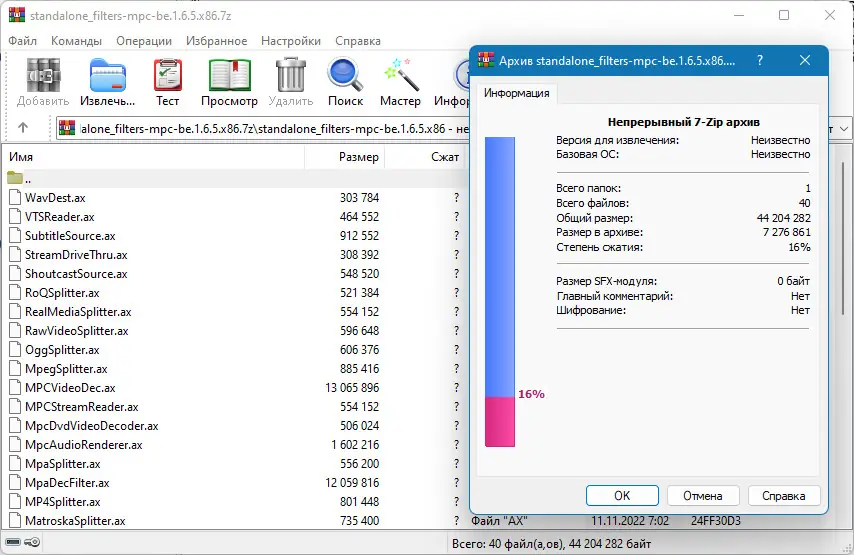The image size is (854, 555).
Task: Click the help question mark in dialog title
Action: (760, 60)
